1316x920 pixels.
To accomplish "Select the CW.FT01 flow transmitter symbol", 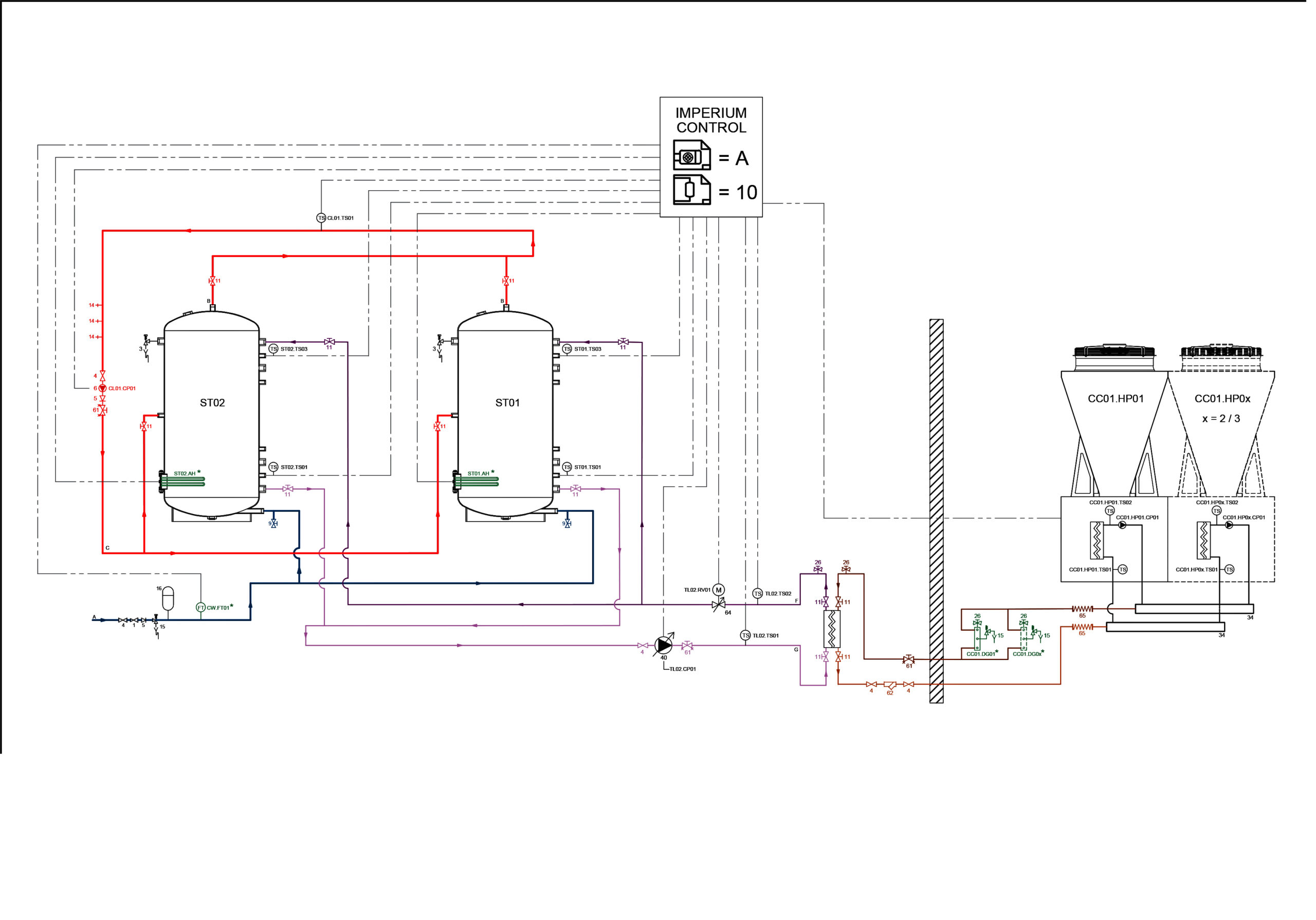I will pos(200,608).
